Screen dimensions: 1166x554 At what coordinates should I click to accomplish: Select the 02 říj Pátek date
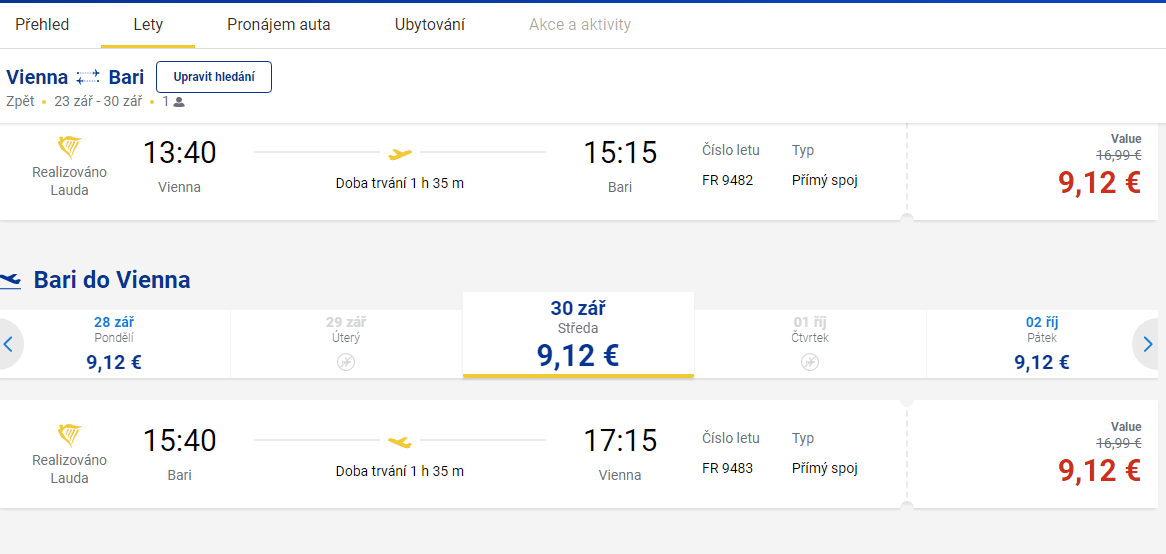pyautogui.click(x=1042, y=344)
